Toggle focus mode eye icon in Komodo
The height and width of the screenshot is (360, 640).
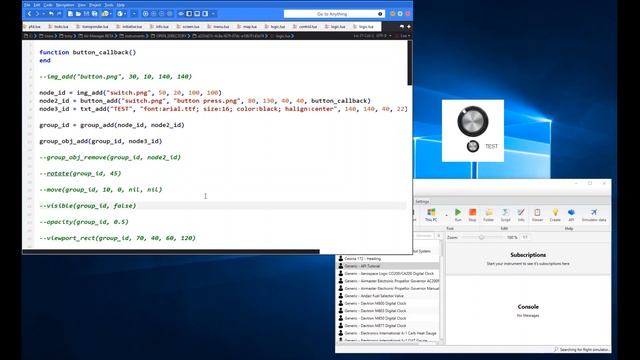point(181,14)
